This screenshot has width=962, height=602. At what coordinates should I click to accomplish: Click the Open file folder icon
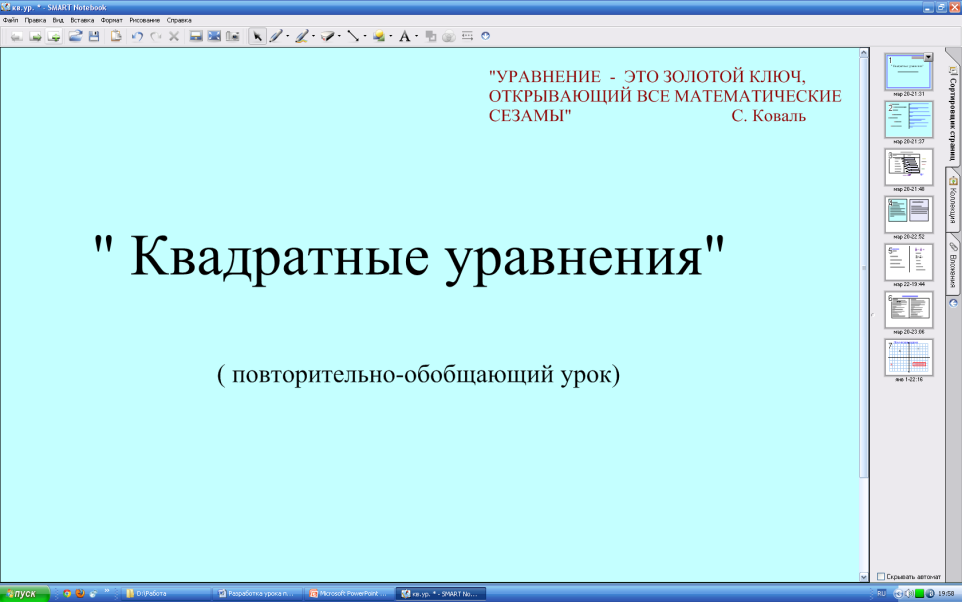tap(75, 36)
